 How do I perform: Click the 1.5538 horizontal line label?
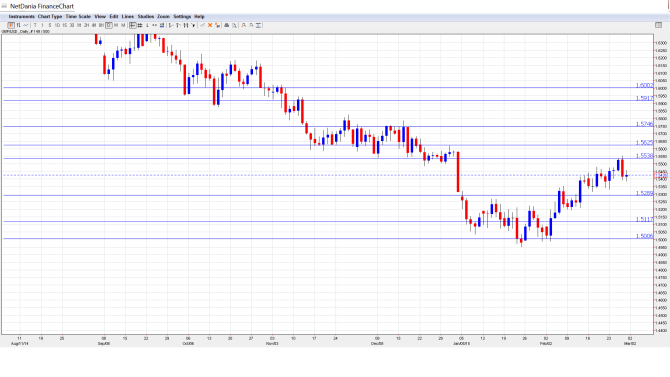(x=644, y=156)
